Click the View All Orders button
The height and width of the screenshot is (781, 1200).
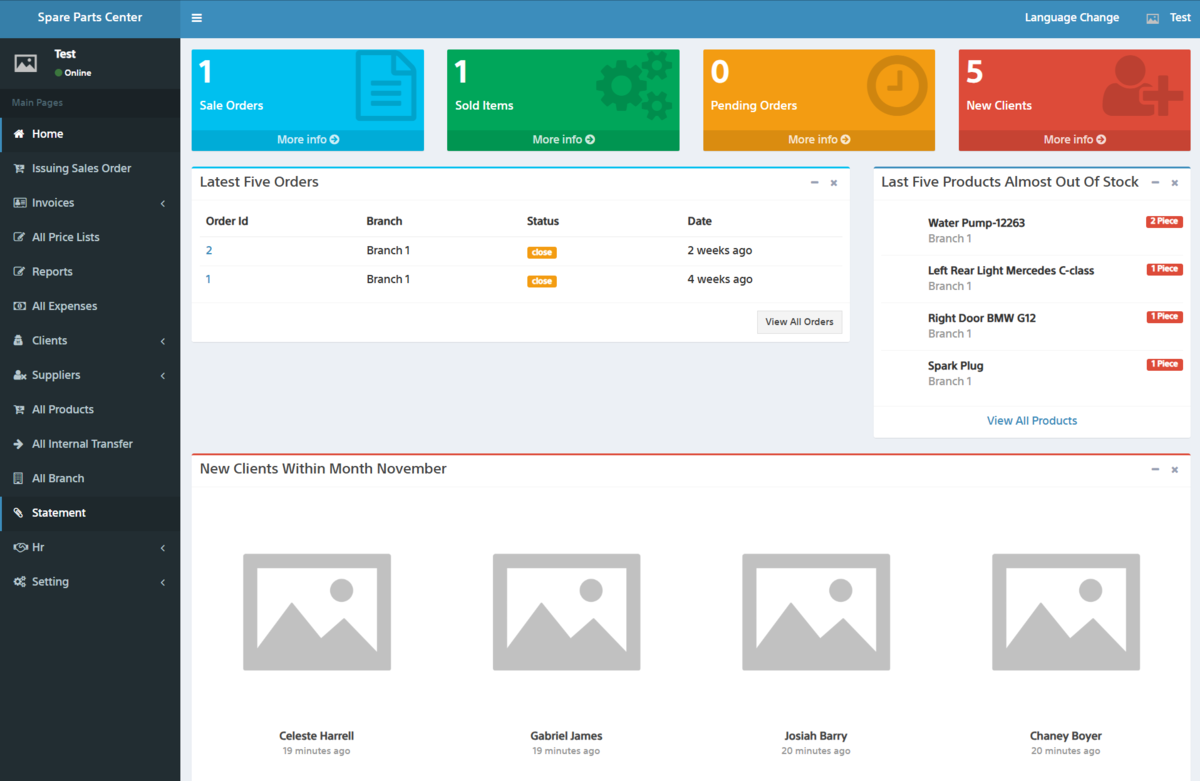click(799, 321)
